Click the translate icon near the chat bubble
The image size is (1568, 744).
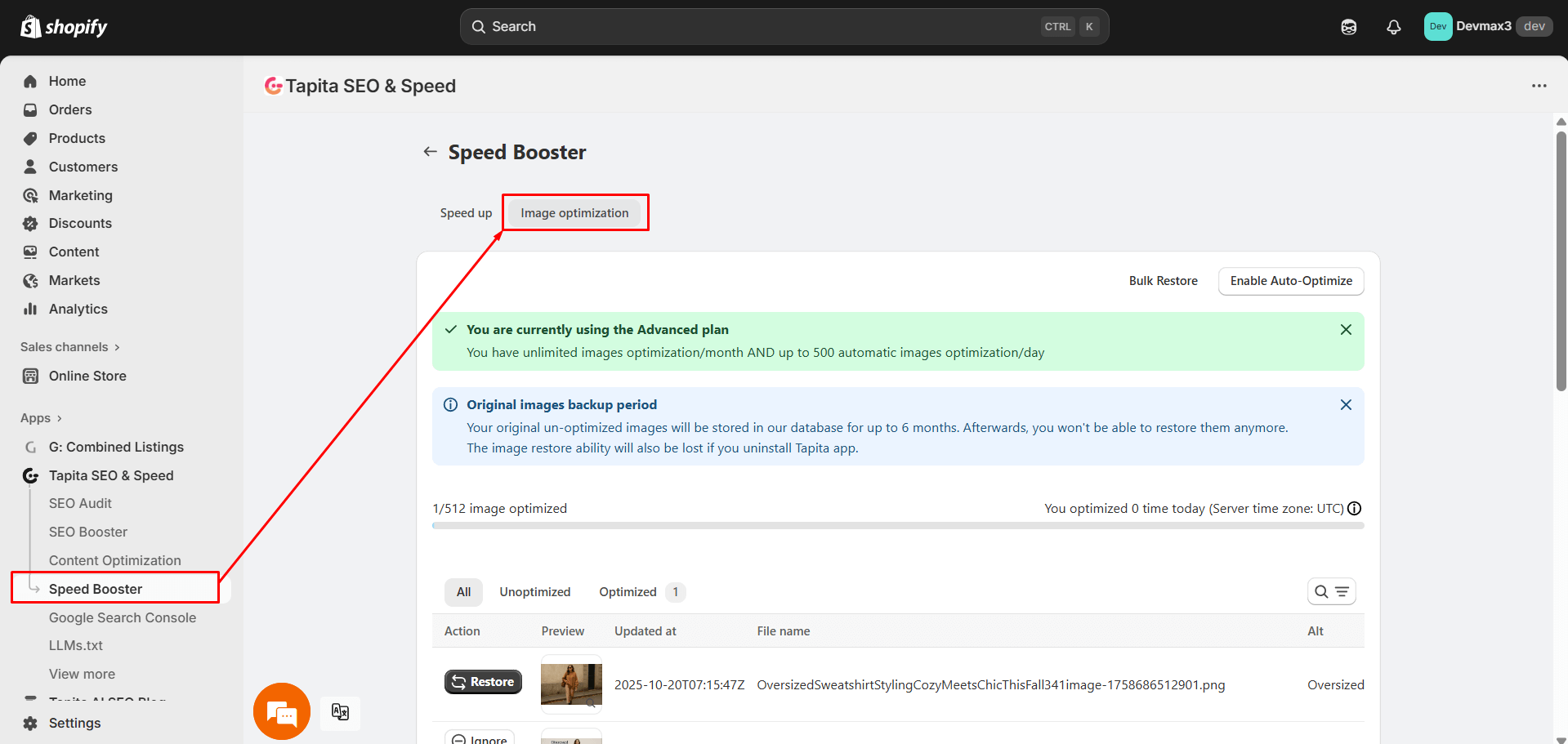340,712
